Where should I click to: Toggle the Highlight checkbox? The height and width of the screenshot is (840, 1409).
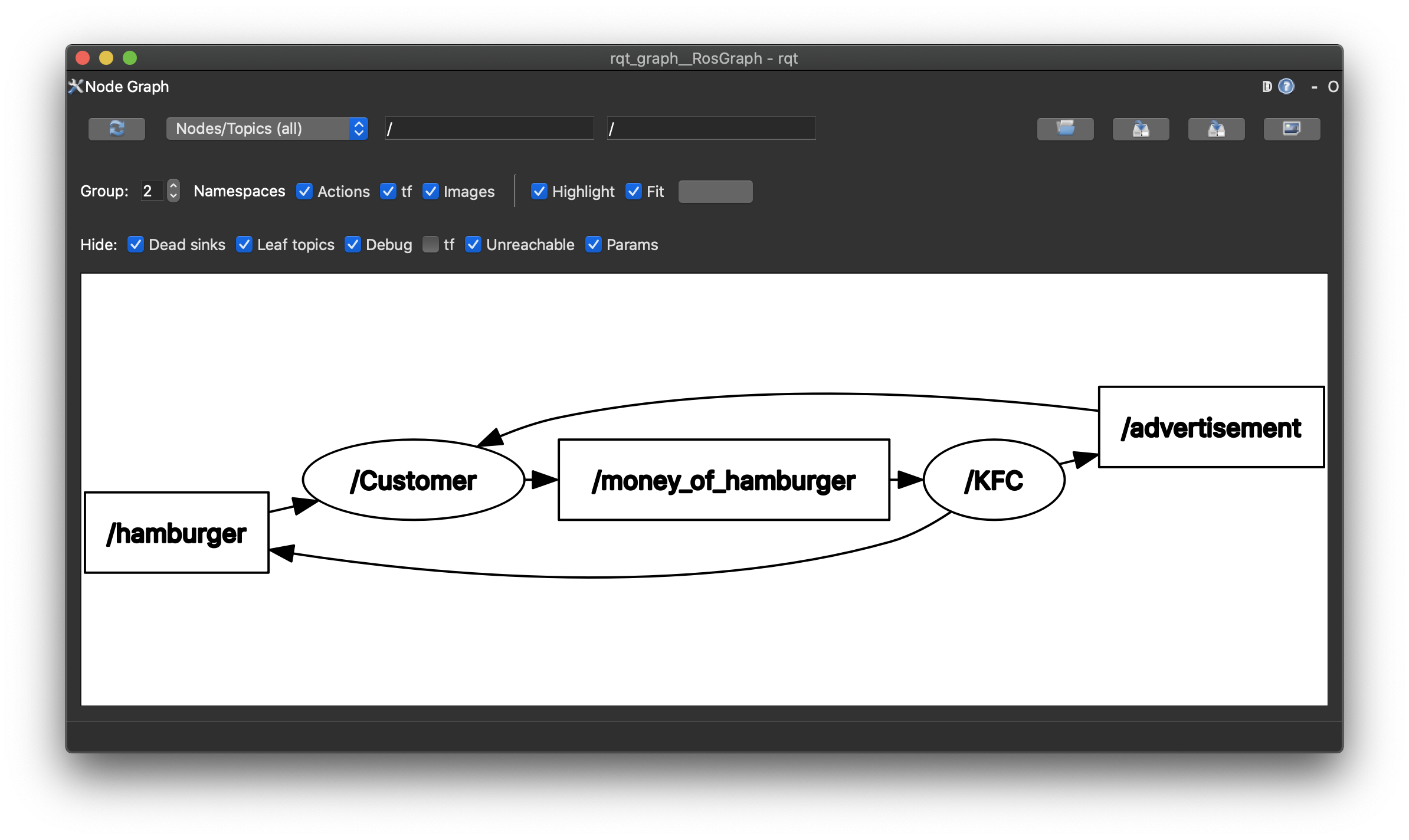coord(539,191)
